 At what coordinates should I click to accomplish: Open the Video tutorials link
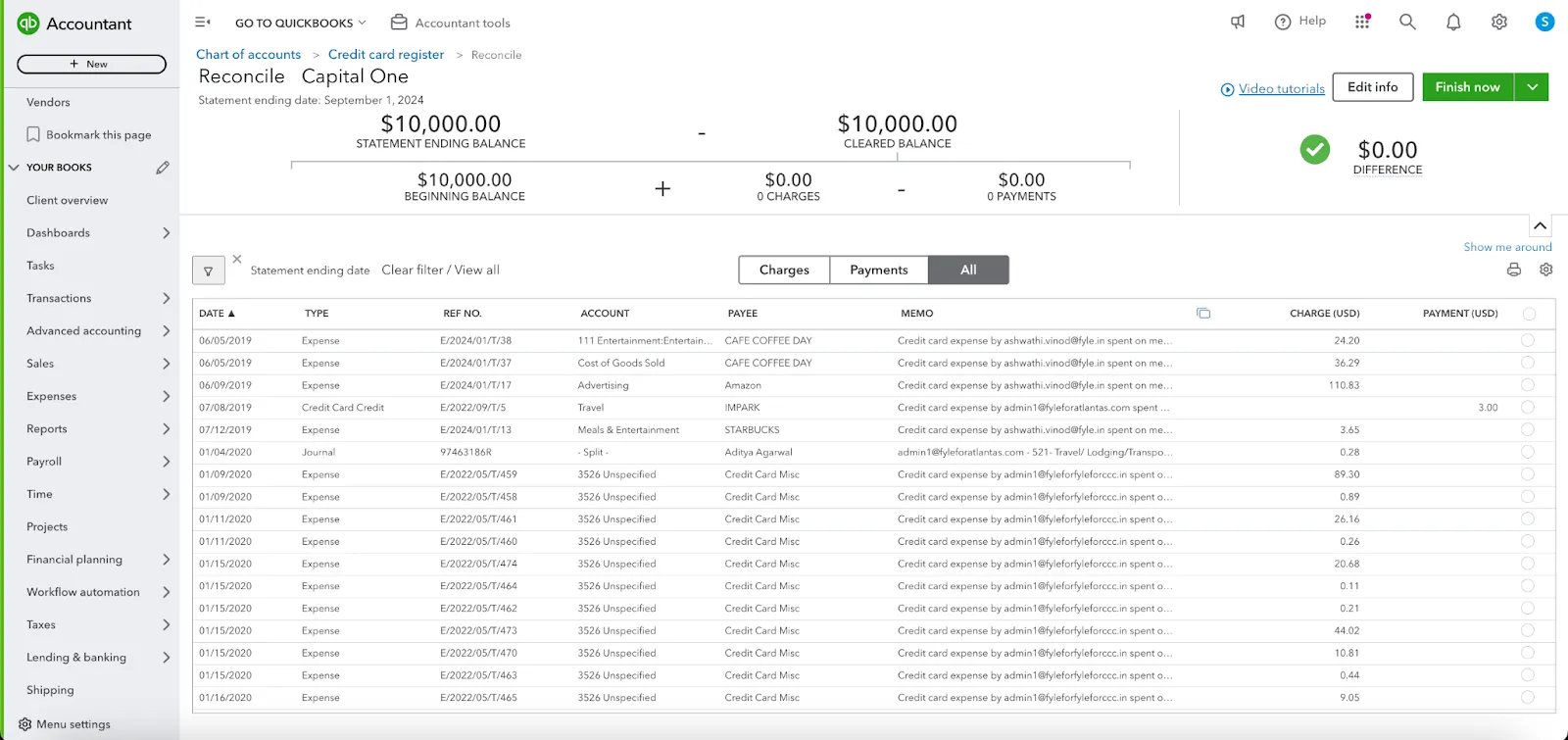(x=1282, y=89)
